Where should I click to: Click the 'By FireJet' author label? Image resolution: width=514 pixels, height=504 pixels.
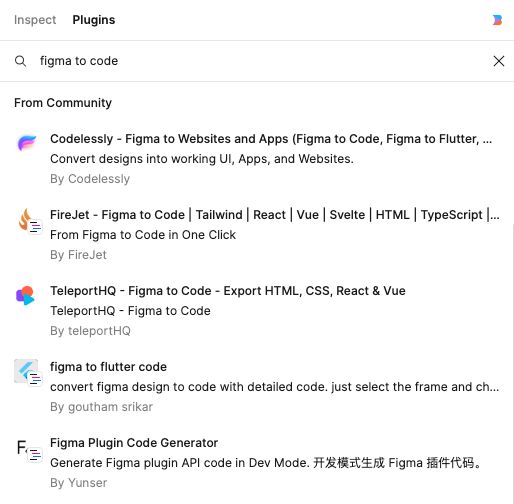[x=78, y=255]
